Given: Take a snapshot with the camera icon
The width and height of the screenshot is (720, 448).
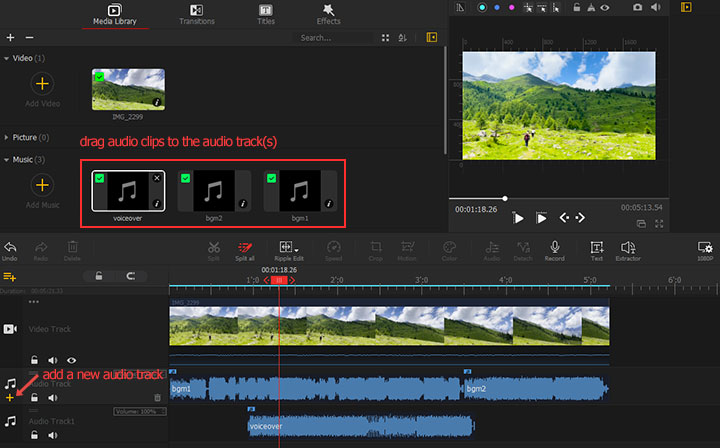Looking at the screenshot, I should [x=638, y=8].
